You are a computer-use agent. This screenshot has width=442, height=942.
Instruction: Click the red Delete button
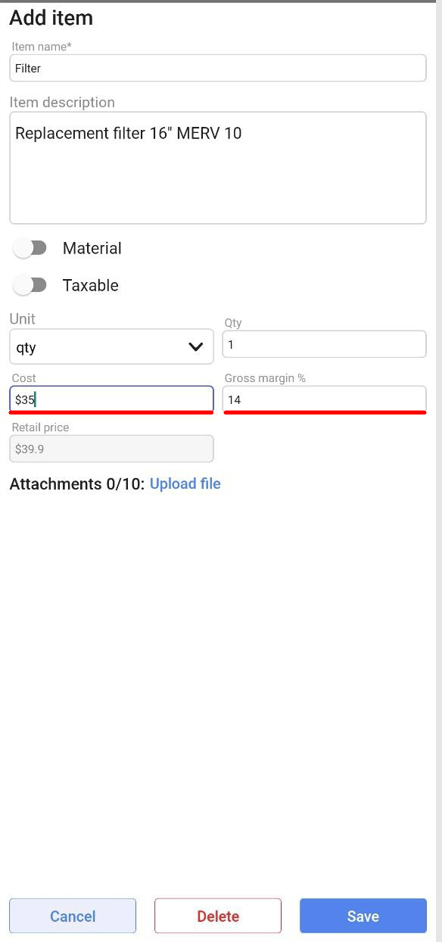coord(218,916)
